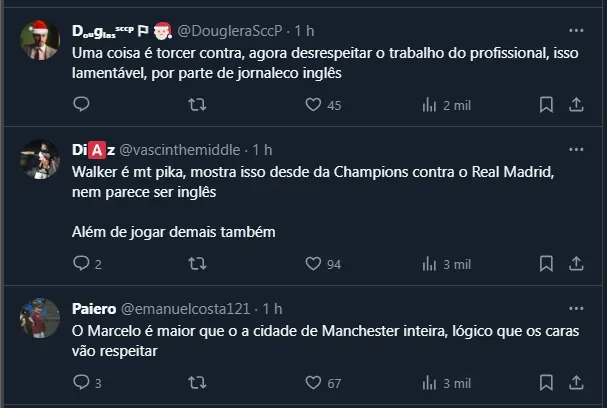Like Paiero's tweet with 67 likes

coord(313,382)
